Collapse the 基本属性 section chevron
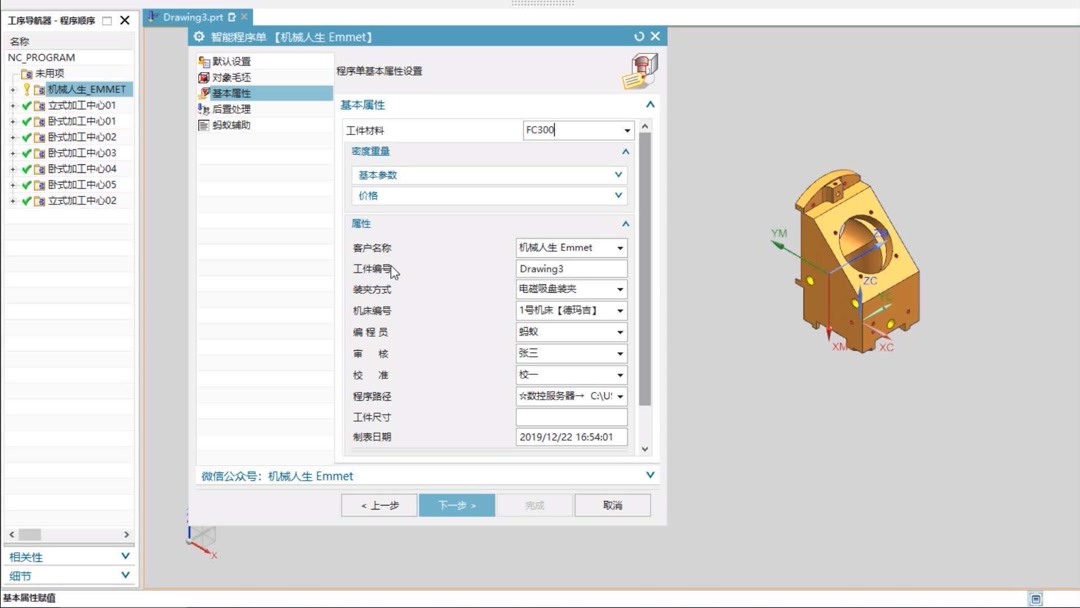Screen dimensions: 1080x608 (x=649, y=104)
